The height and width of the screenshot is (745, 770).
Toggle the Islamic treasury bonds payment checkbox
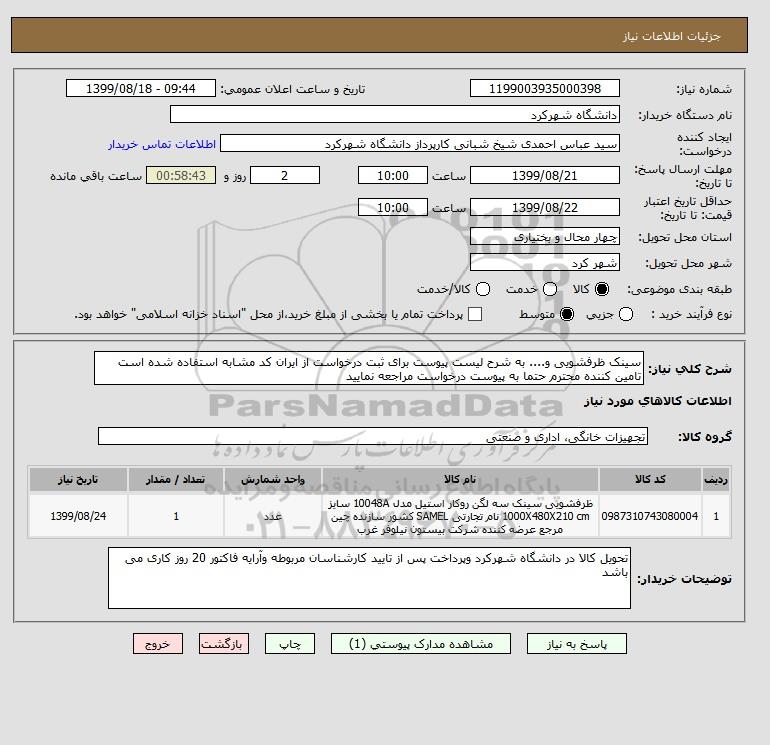475,314
